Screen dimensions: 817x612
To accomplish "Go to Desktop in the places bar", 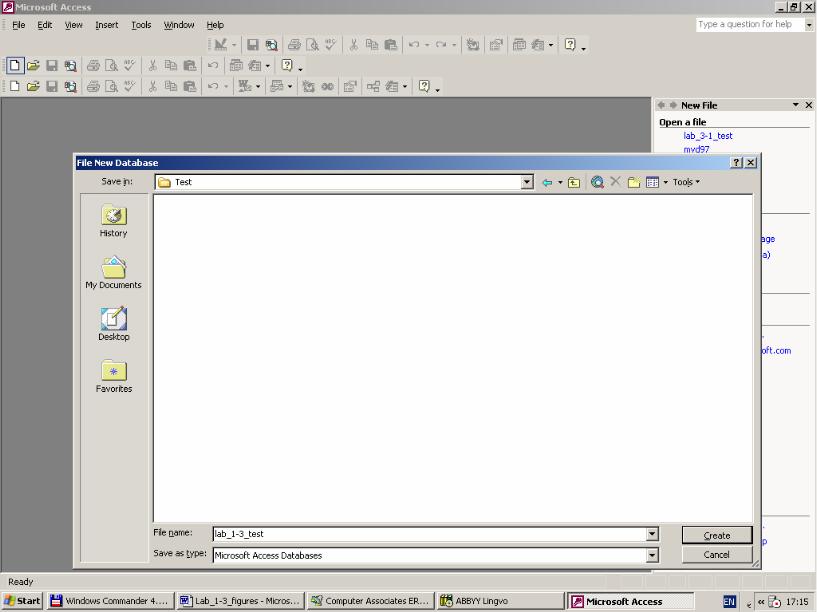I will click(114, 324).
